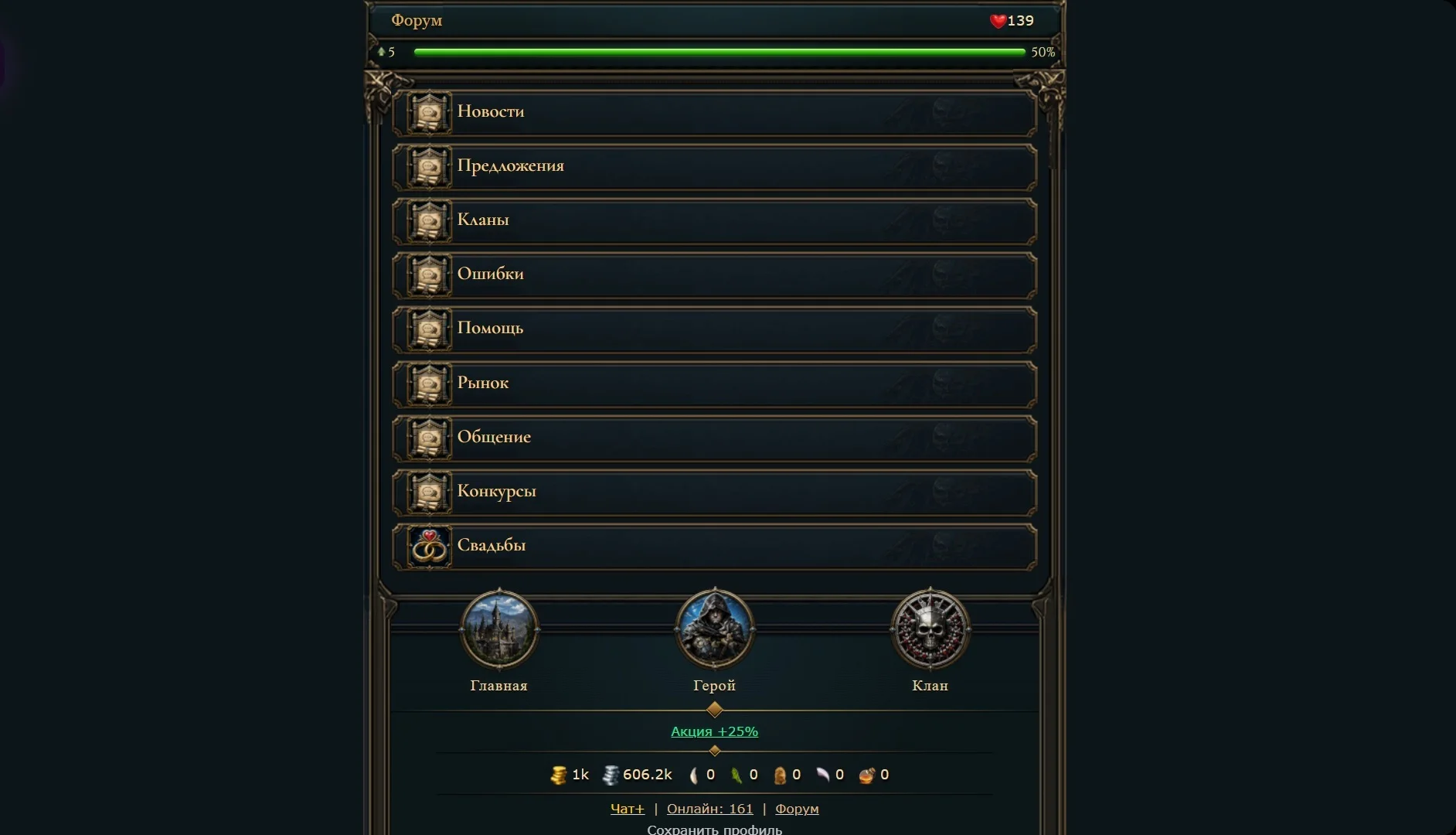Click the gold coins stack icon
The height and width of the screenshot is (835, 1456).
(558, 775)
